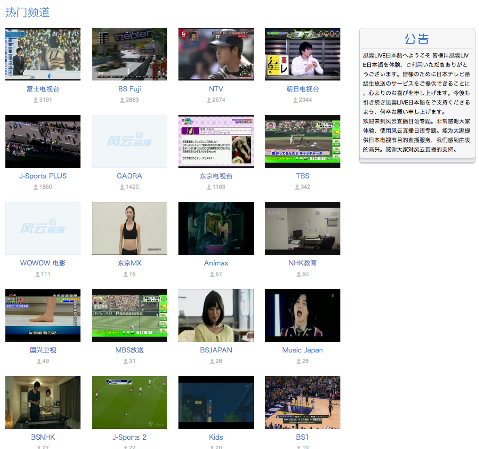This screenshot has width=479, height=449.
Task: Click the viewer icon under BS Fuji
Action: click(122, 100)
